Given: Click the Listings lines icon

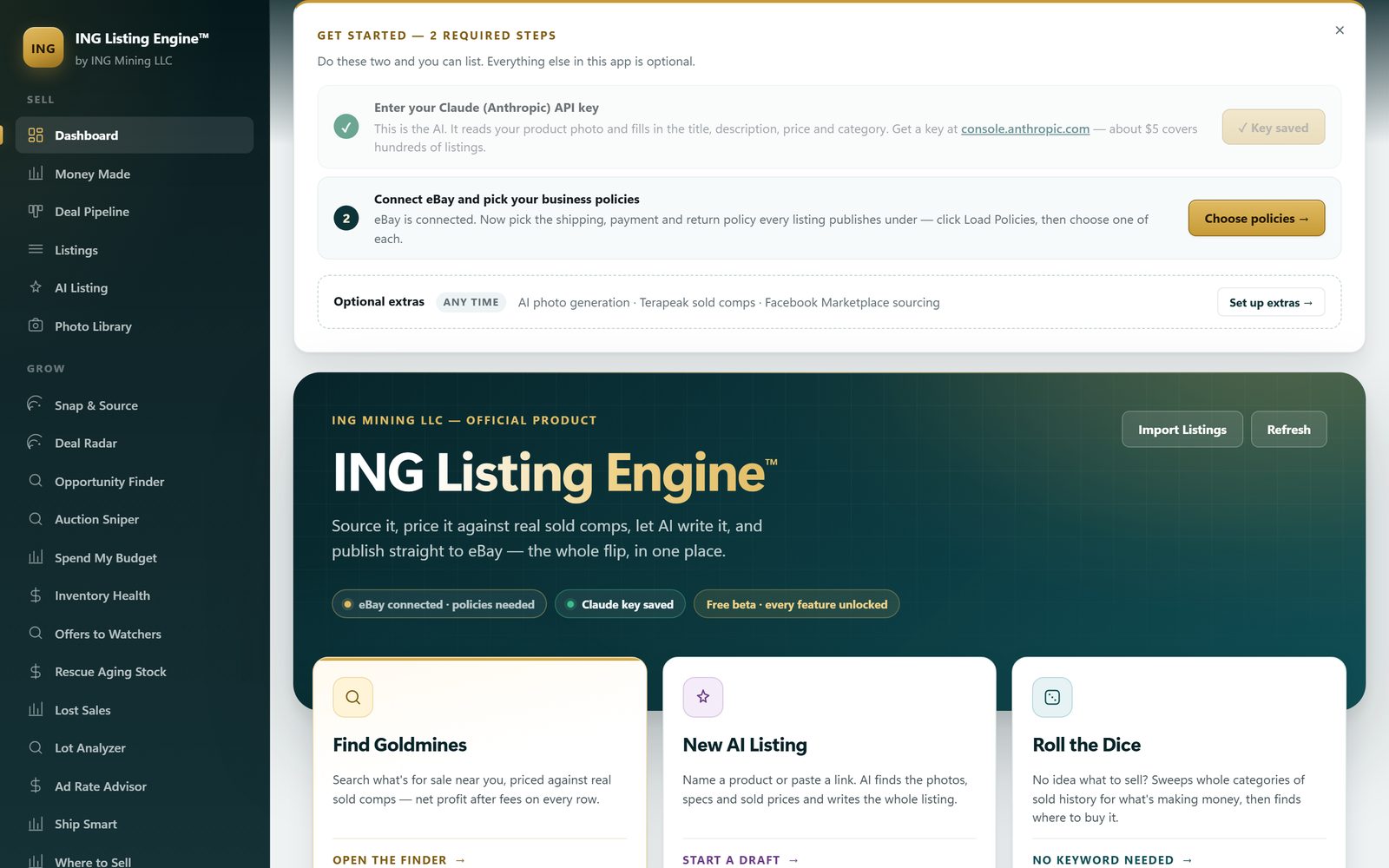Looking at the screenshot, I should click(36, 249).
